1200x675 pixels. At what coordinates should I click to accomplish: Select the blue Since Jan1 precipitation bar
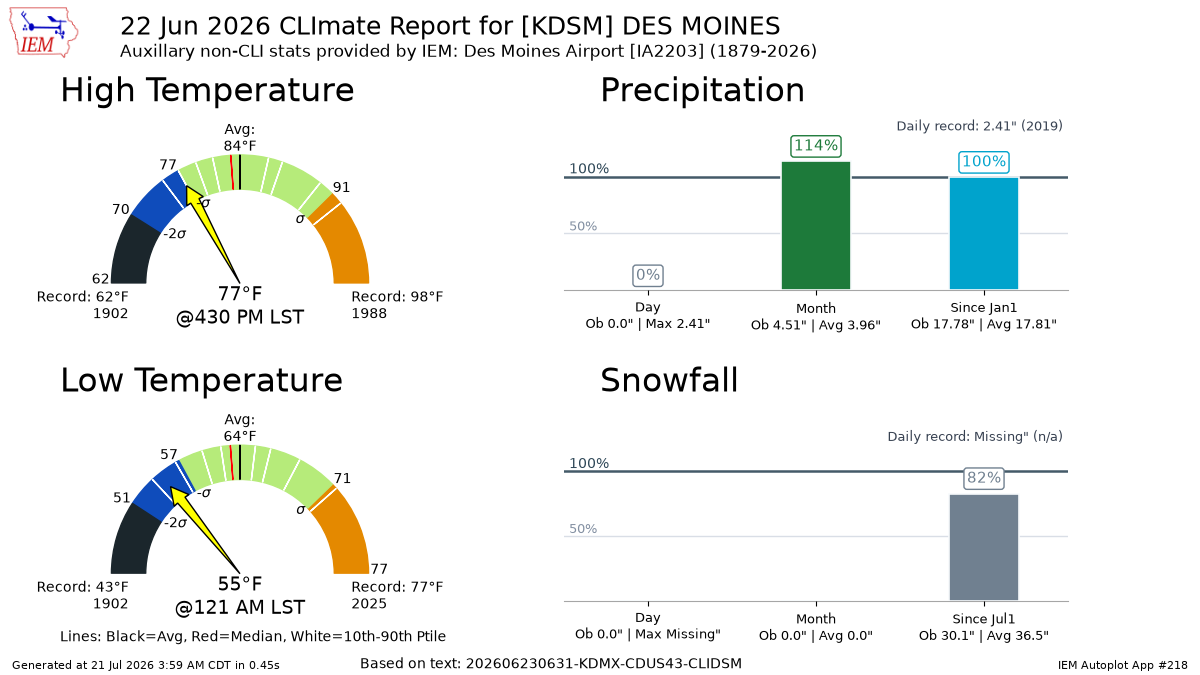coord(984,234)
